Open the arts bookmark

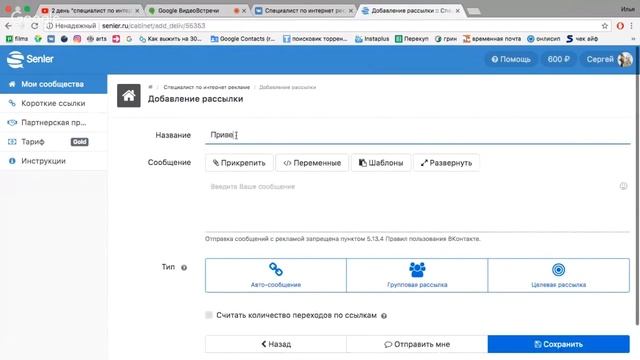coord(96,39)
